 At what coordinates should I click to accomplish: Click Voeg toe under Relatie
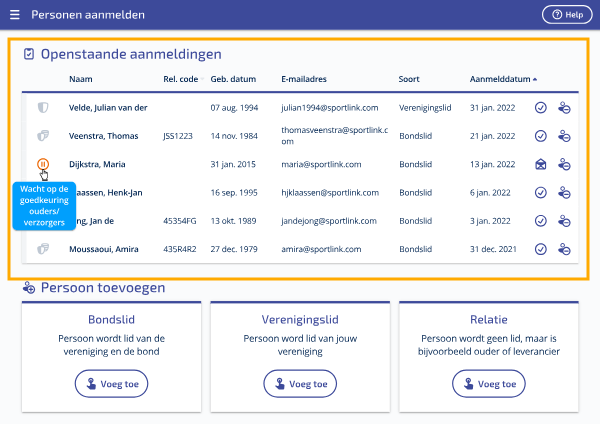coord(489,383)
